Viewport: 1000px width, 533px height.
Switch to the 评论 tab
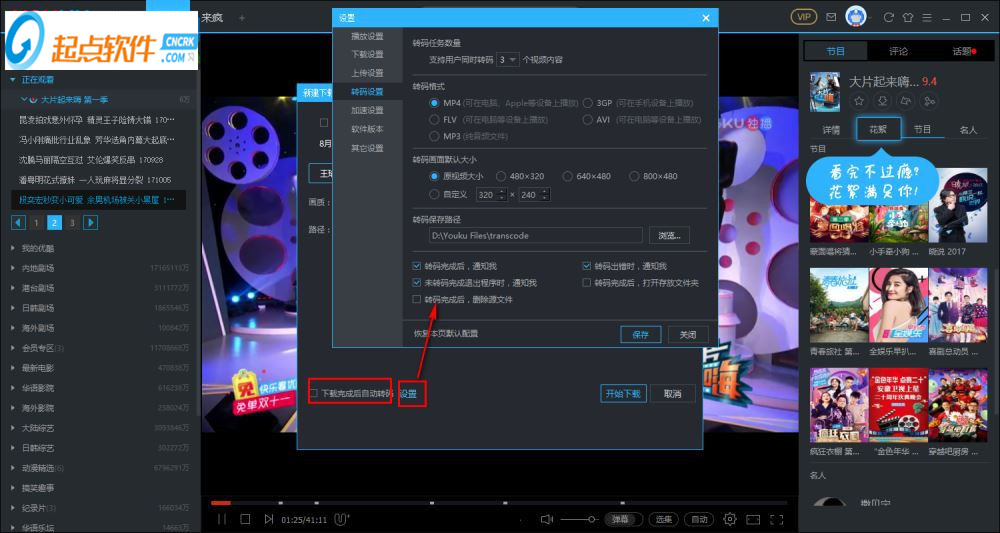tap(898, 51)
